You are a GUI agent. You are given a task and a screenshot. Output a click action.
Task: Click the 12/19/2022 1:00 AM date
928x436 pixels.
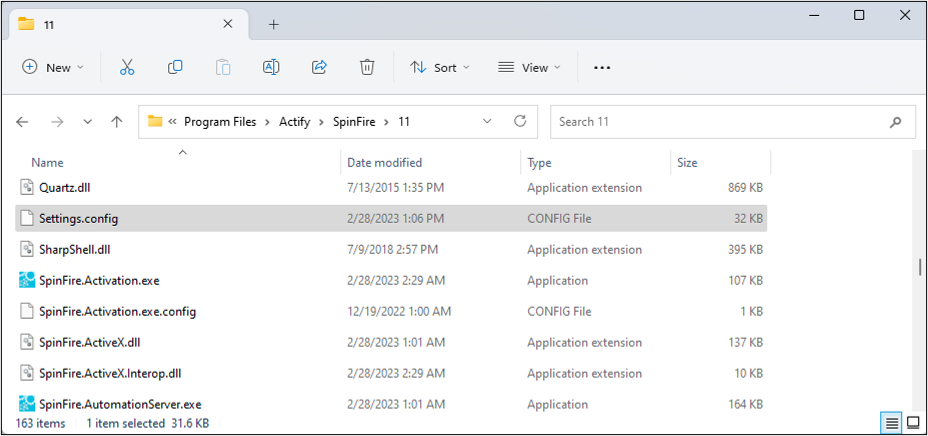pos(399,311)
